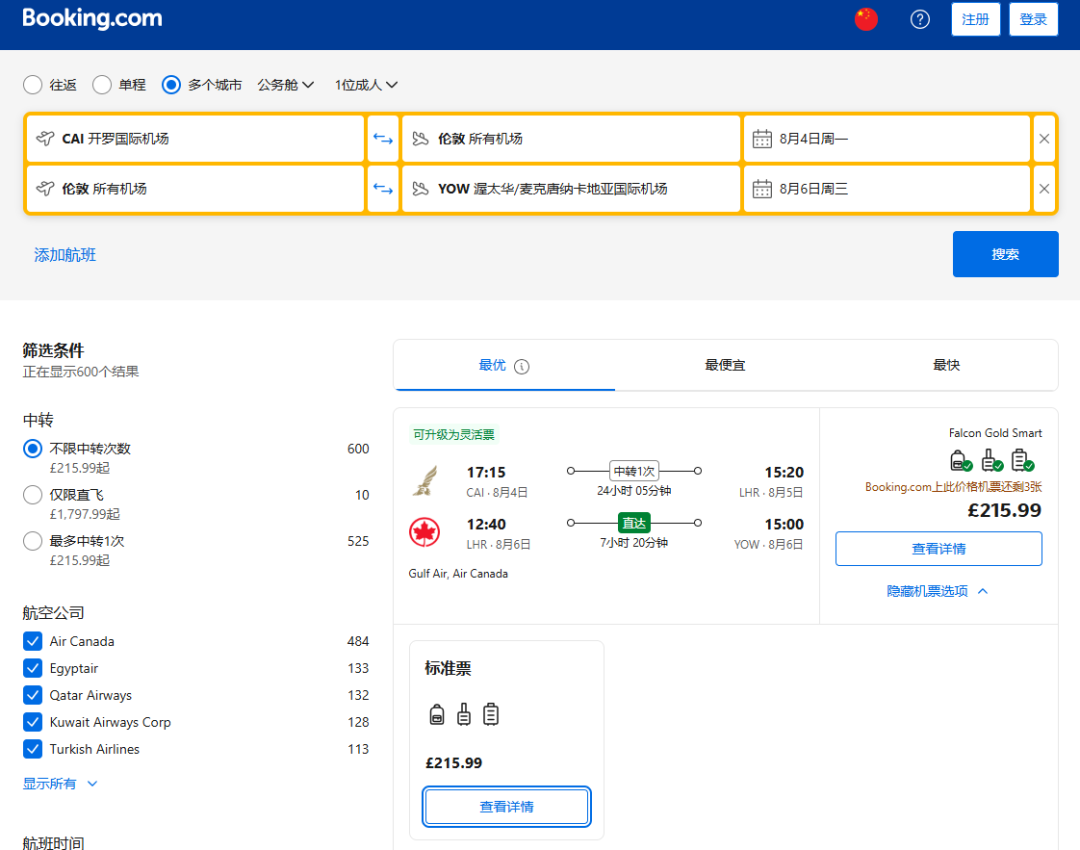The height and width of the screenshot is (850, 1080).
Task: Click Falcon Gold Smart fare name
Action: coord(995,433)
